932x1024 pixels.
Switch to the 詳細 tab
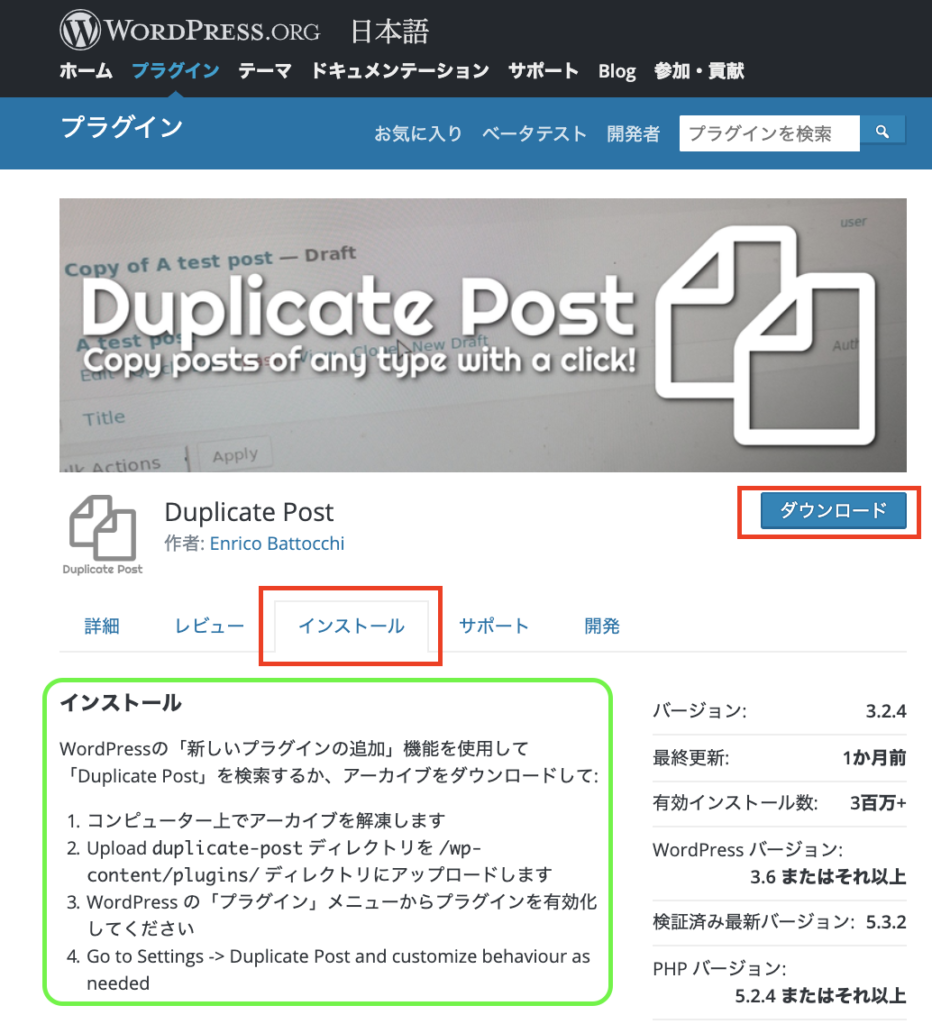click(x=102, y=626)
